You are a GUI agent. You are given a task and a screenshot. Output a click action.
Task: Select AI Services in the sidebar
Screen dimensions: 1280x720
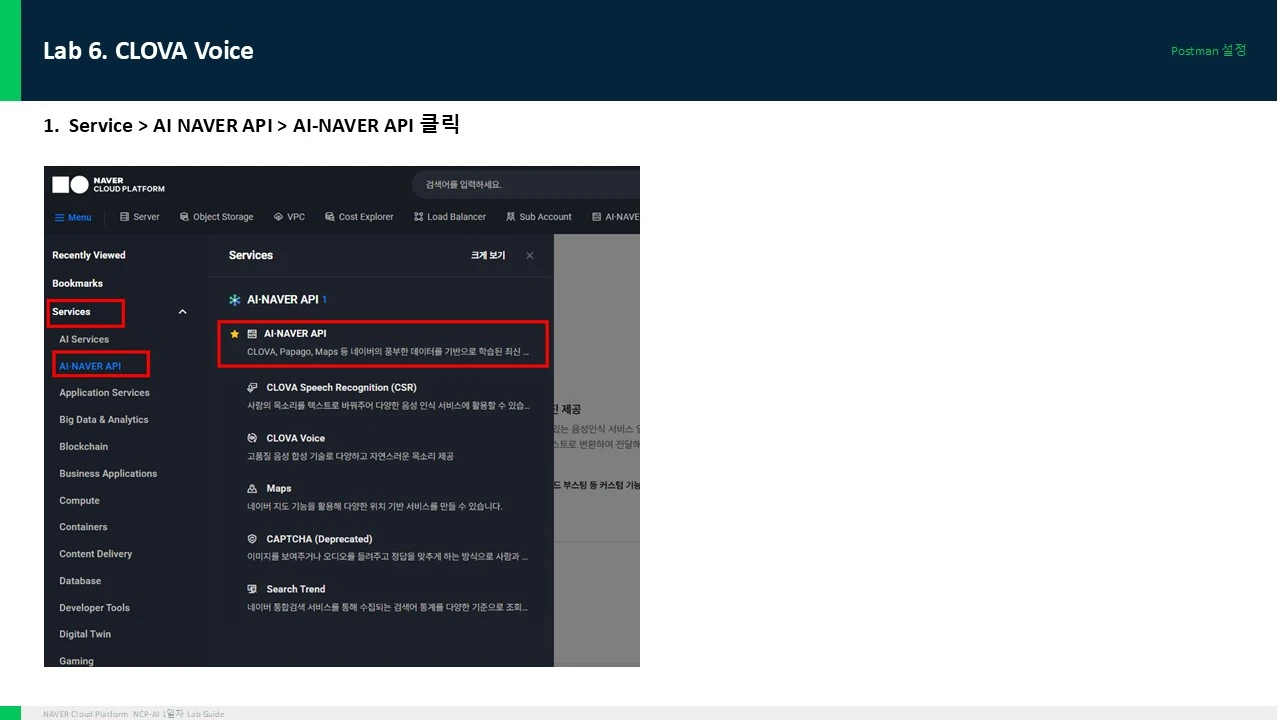tap(84, 339)
